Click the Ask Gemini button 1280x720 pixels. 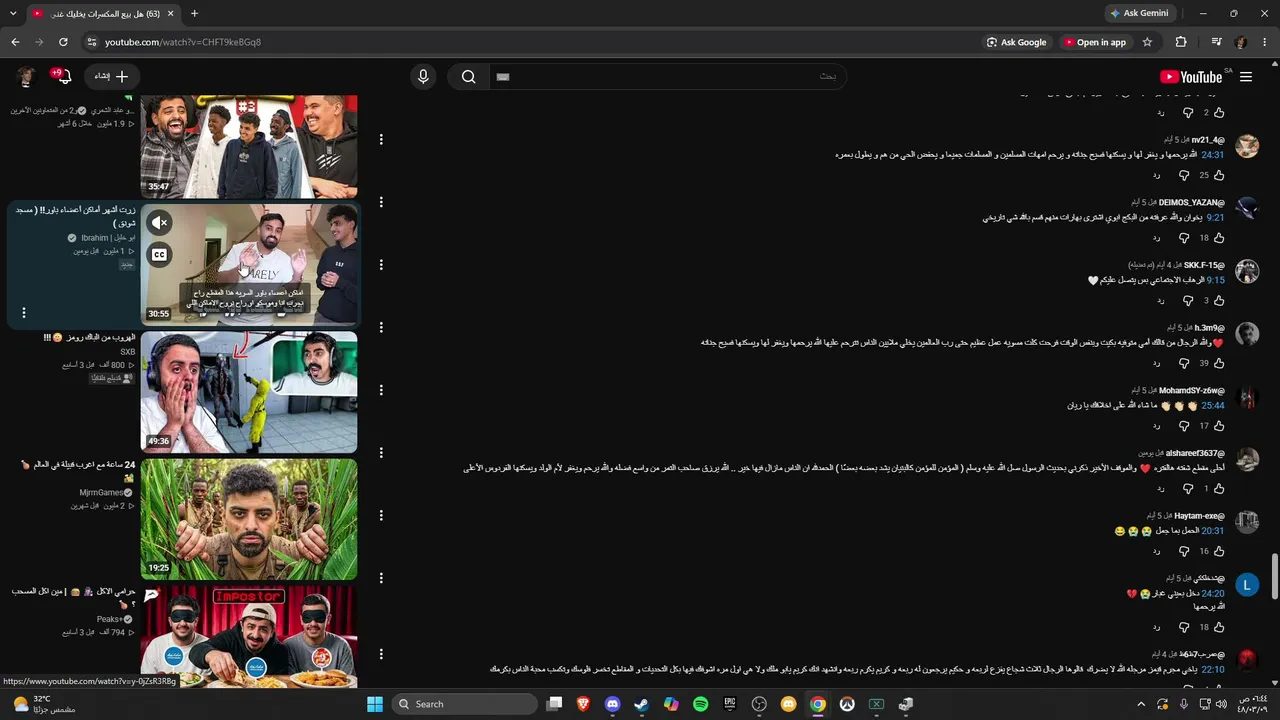[1139, 13]
